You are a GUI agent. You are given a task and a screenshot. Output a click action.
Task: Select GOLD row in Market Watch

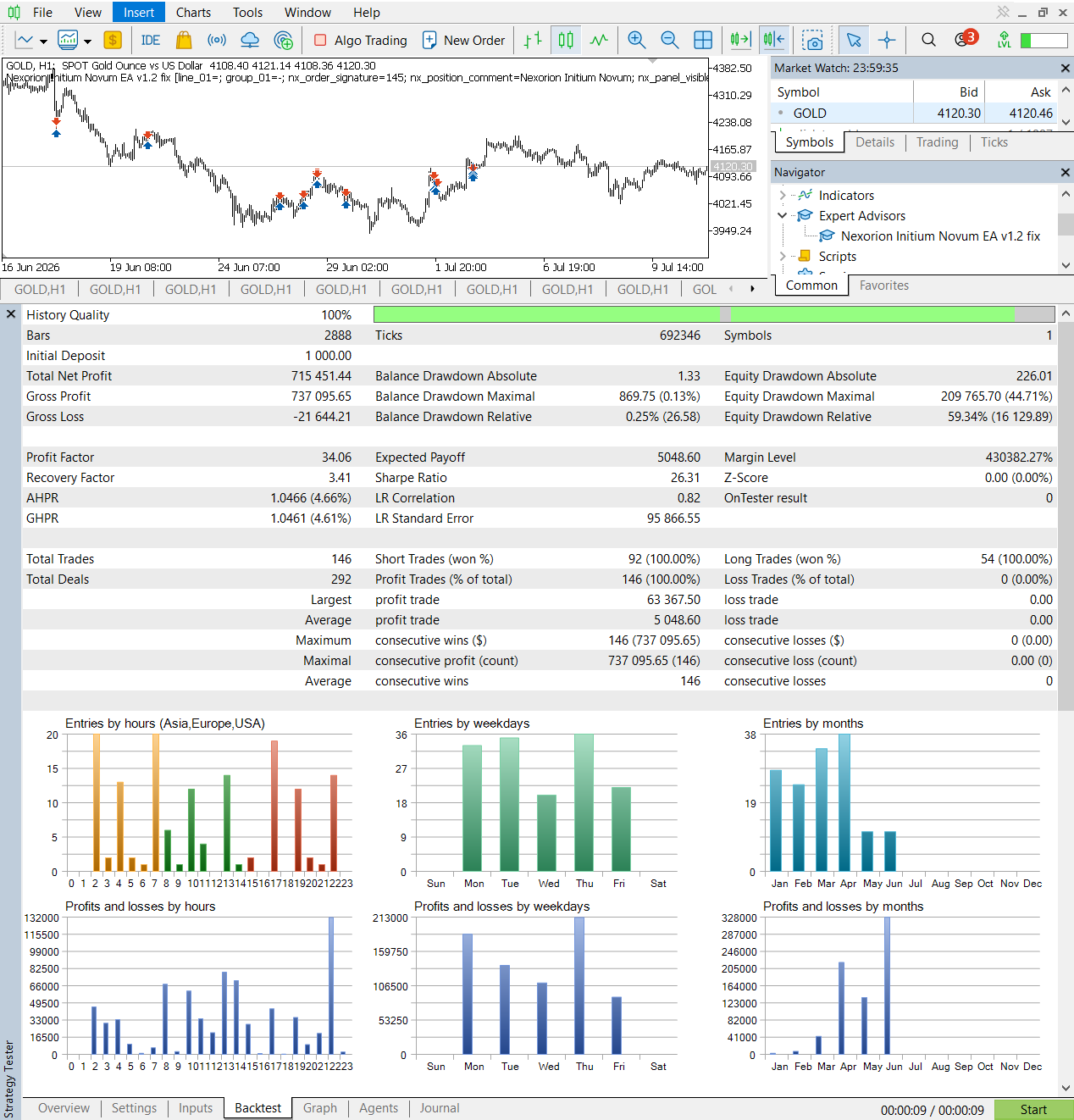coord(915,114)
